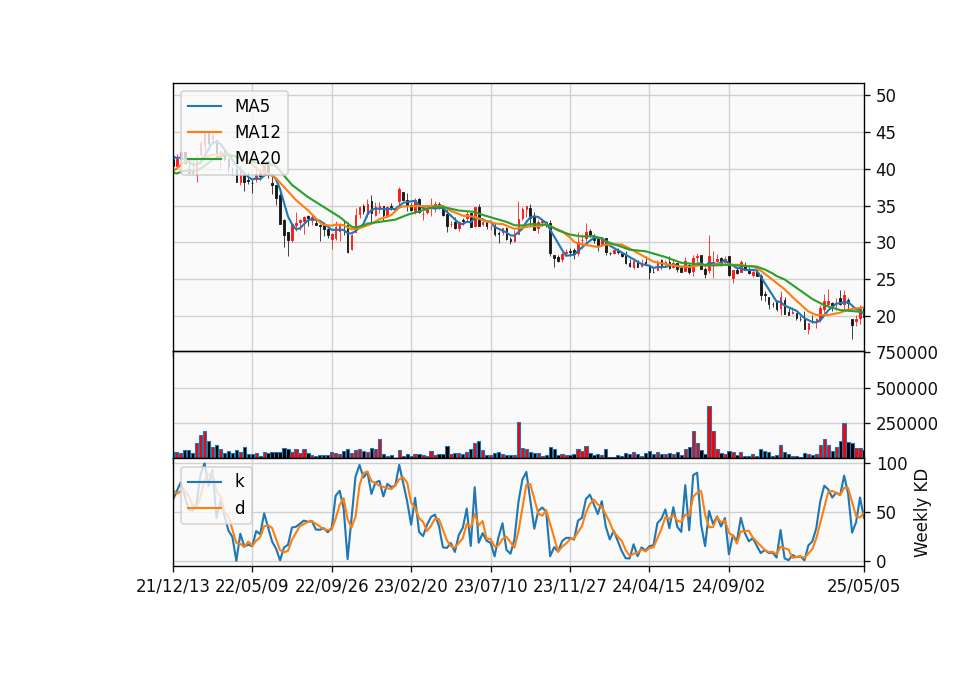Click the MA12 legend entry
This screenshot has height=690, width=960.
pos(233,132)
